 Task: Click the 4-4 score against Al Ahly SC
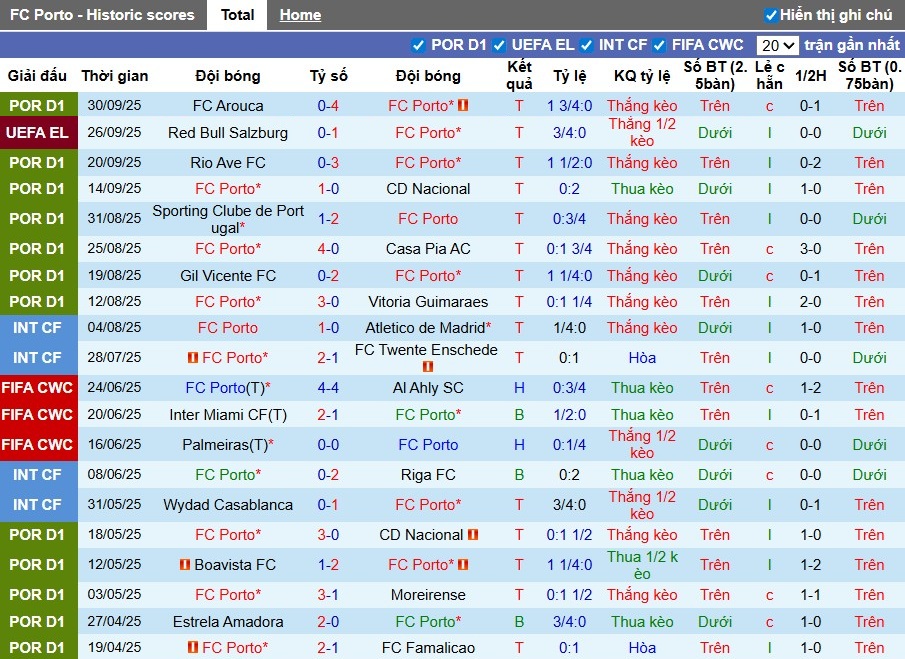point(328,388)
